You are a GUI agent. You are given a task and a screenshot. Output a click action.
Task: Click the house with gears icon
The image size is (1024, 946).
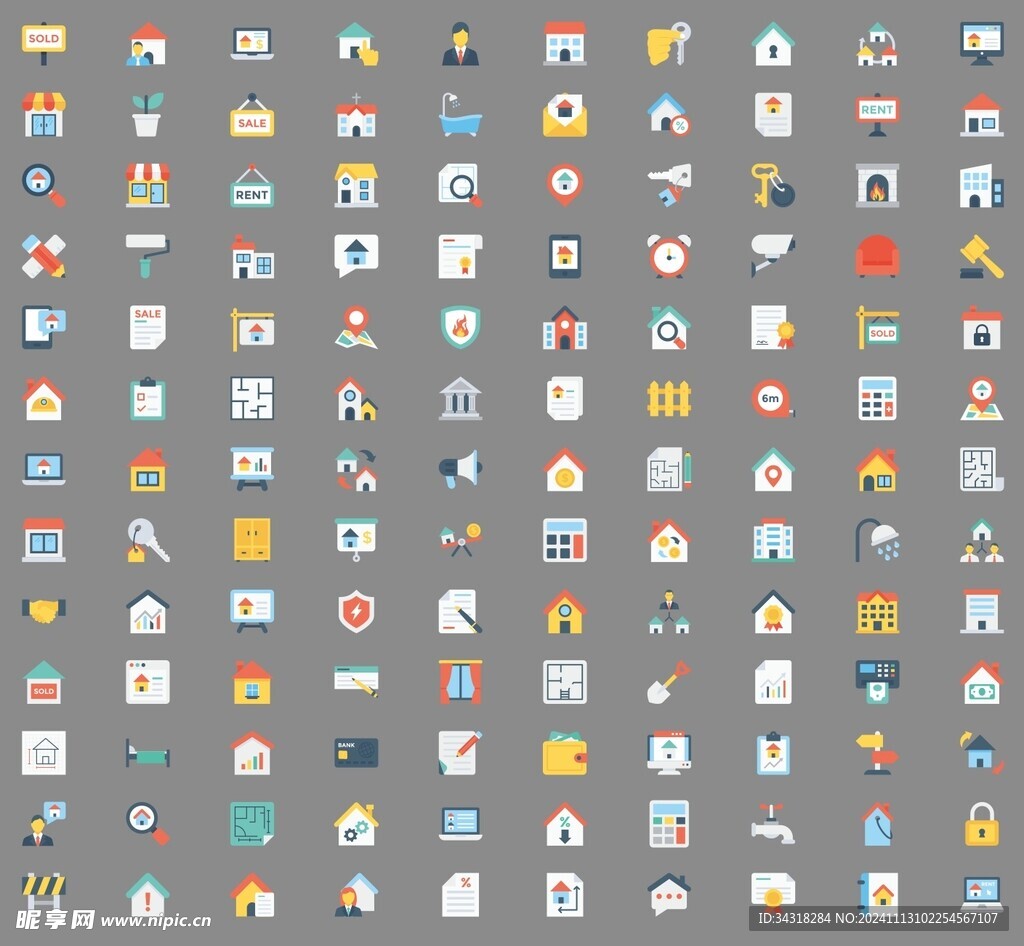point(356,824)
